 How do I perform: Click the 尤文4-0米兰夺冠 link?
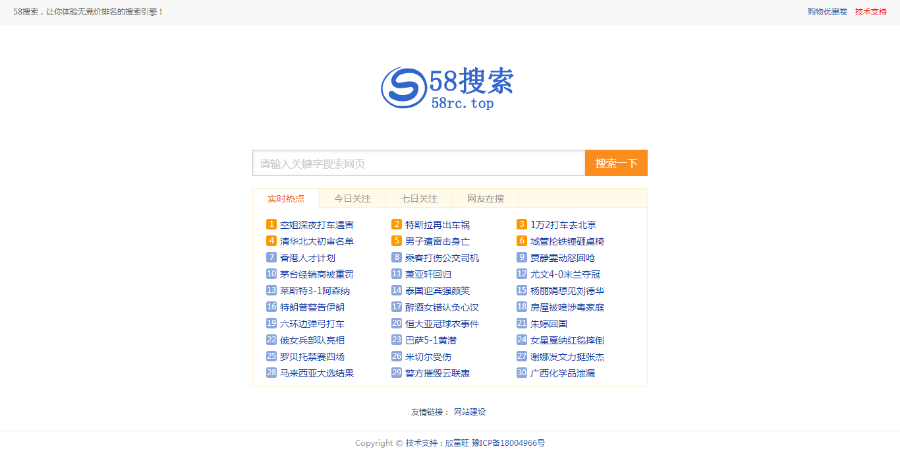coord(565,273)
